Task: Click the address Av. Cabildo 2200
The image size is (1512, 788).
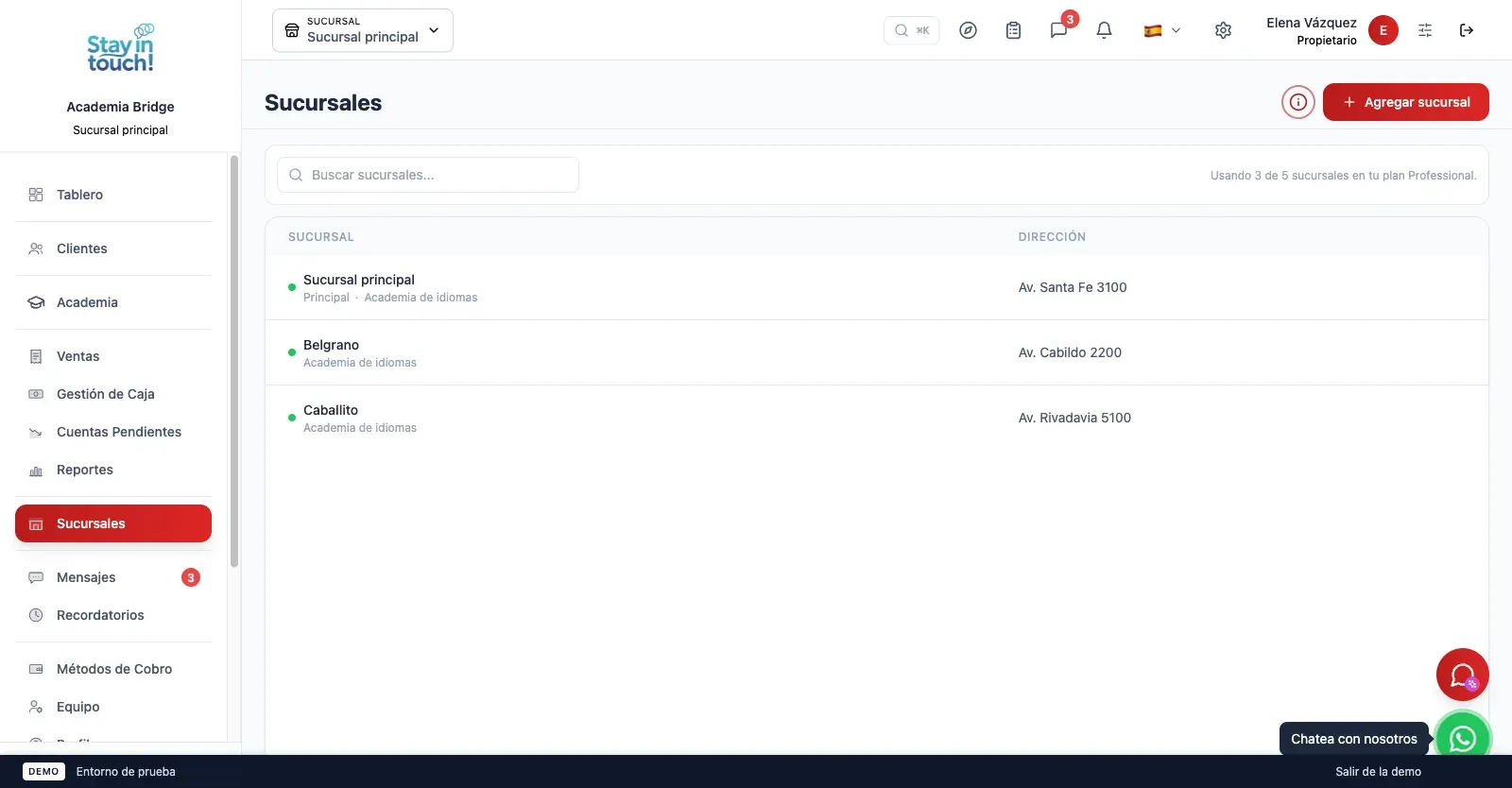Action: point(1070,352)
